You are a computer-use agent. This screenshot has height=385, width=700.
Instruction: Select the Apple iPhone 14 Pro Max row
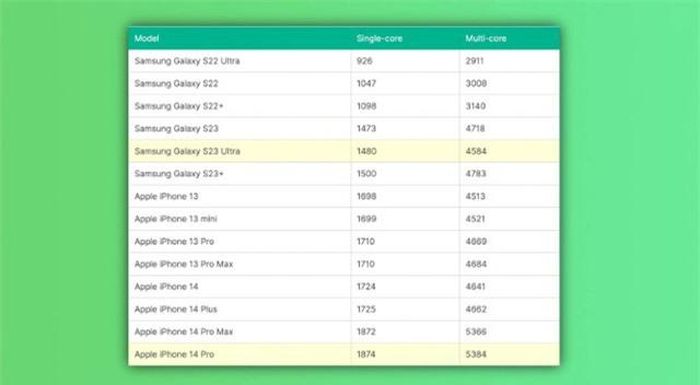[x=344, y=331]
